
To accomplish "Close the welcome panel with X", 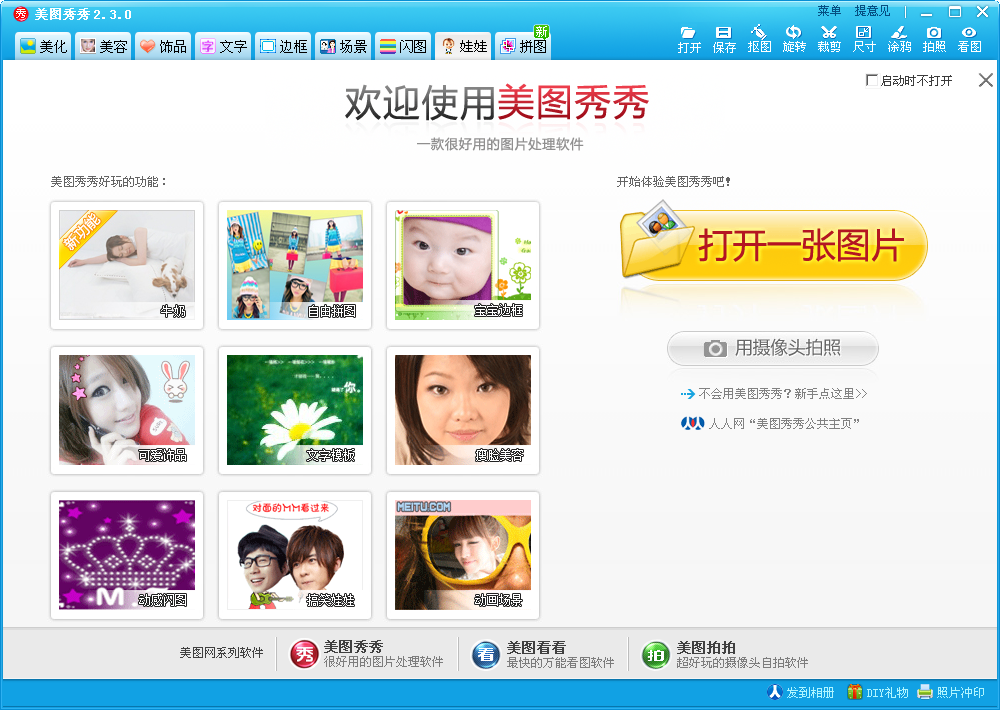I will [x=985, y=81].
